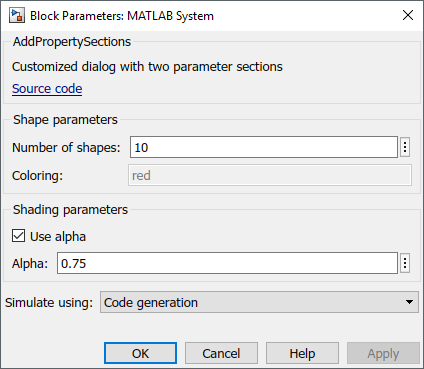Close the Block Parameters dialog
Image resolution: width=424 pixels, height=369 pixels.
point(408,15)
